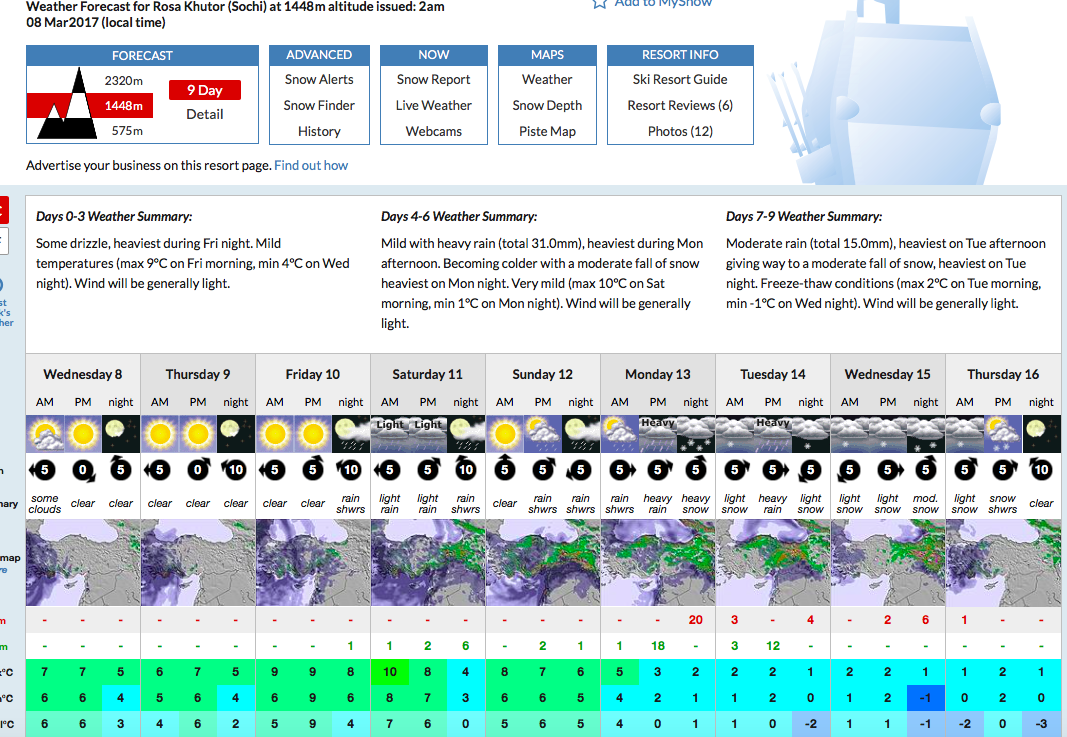Viewport: 1067px width, 737px height.
Task: Open Snow Alerts
Action: tap(319, 80)
